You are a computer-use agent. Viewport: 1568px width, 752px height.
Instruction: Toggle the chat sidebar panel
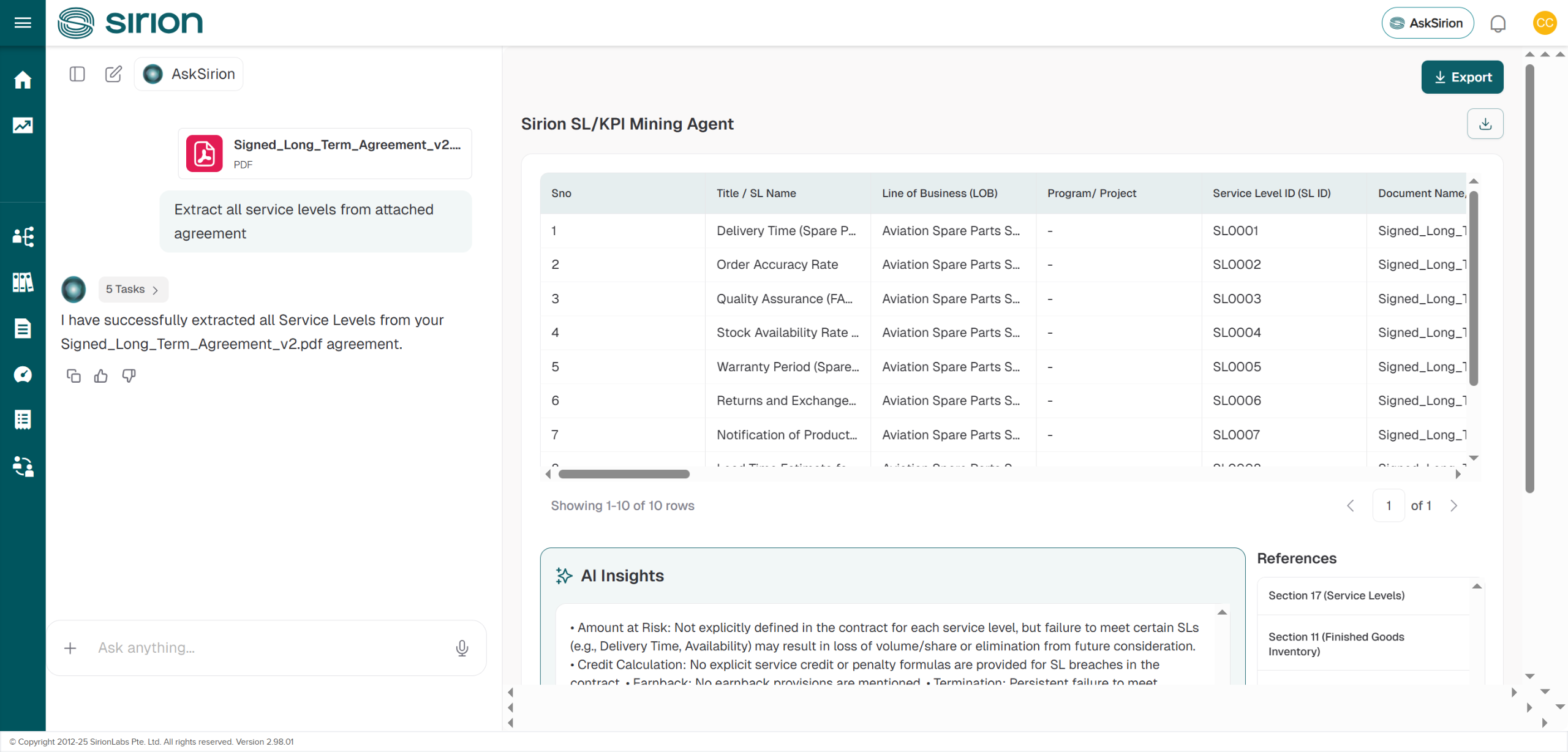(77, 74)
